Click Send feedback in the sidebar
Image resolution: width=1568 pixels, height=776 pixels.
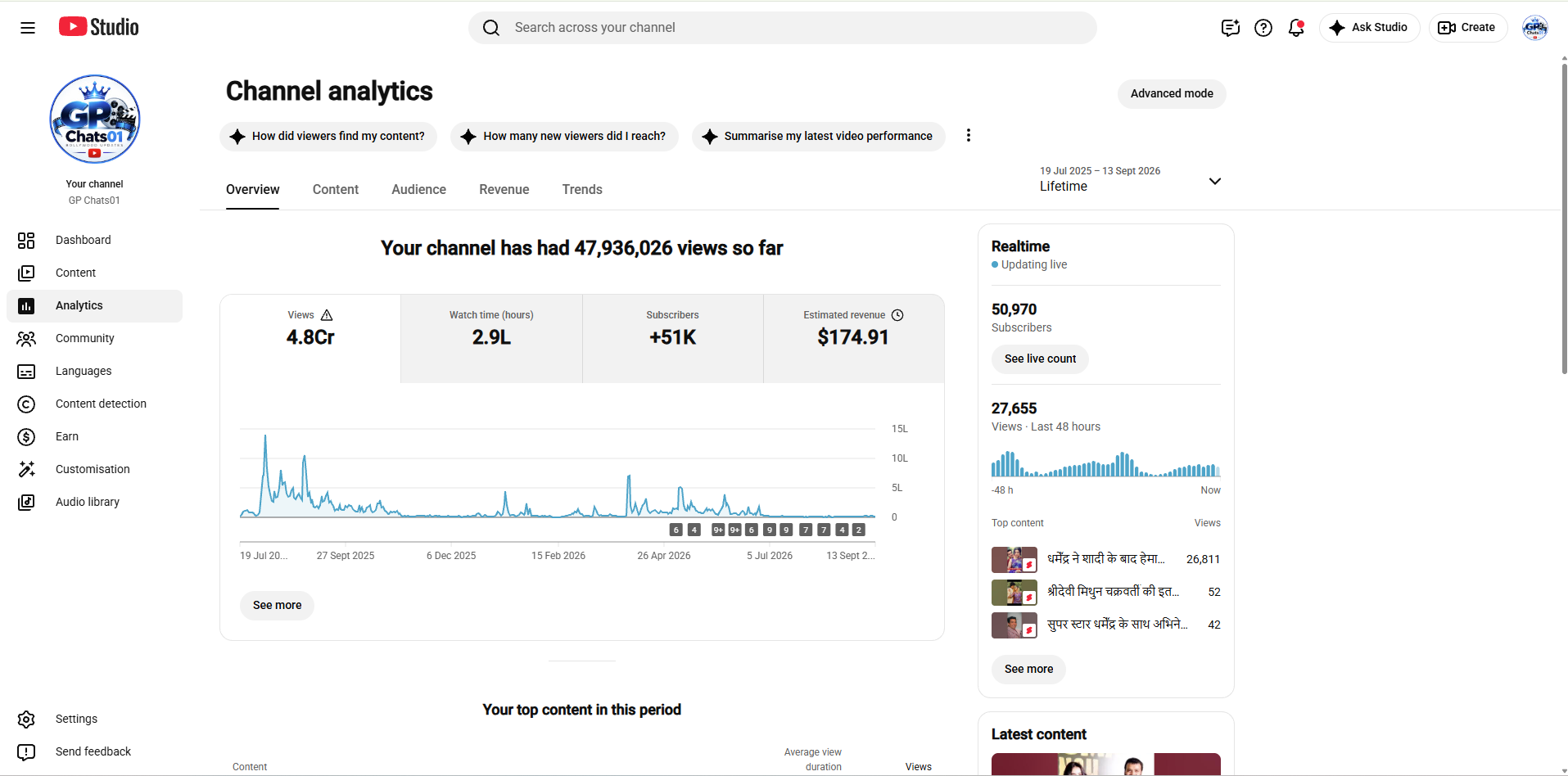(94, 751)
